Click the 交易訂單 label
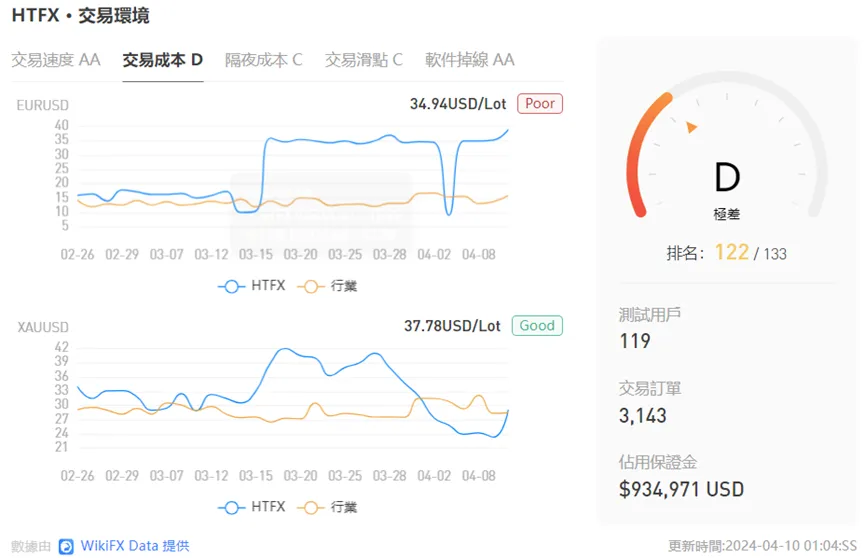The image size is (865, 558). point(650,389)
